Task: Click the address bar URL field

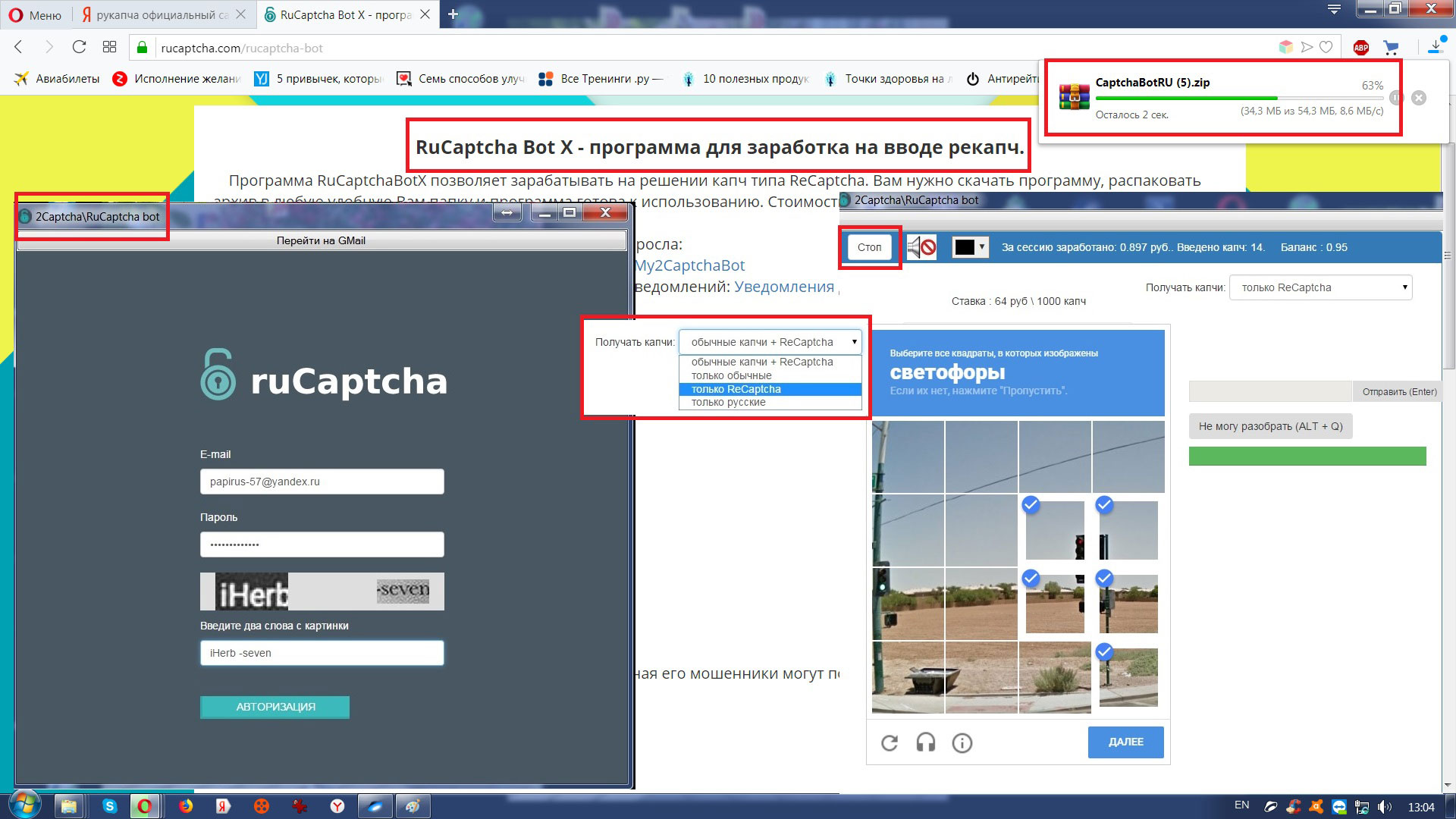Action: click(x=713, y=48)
